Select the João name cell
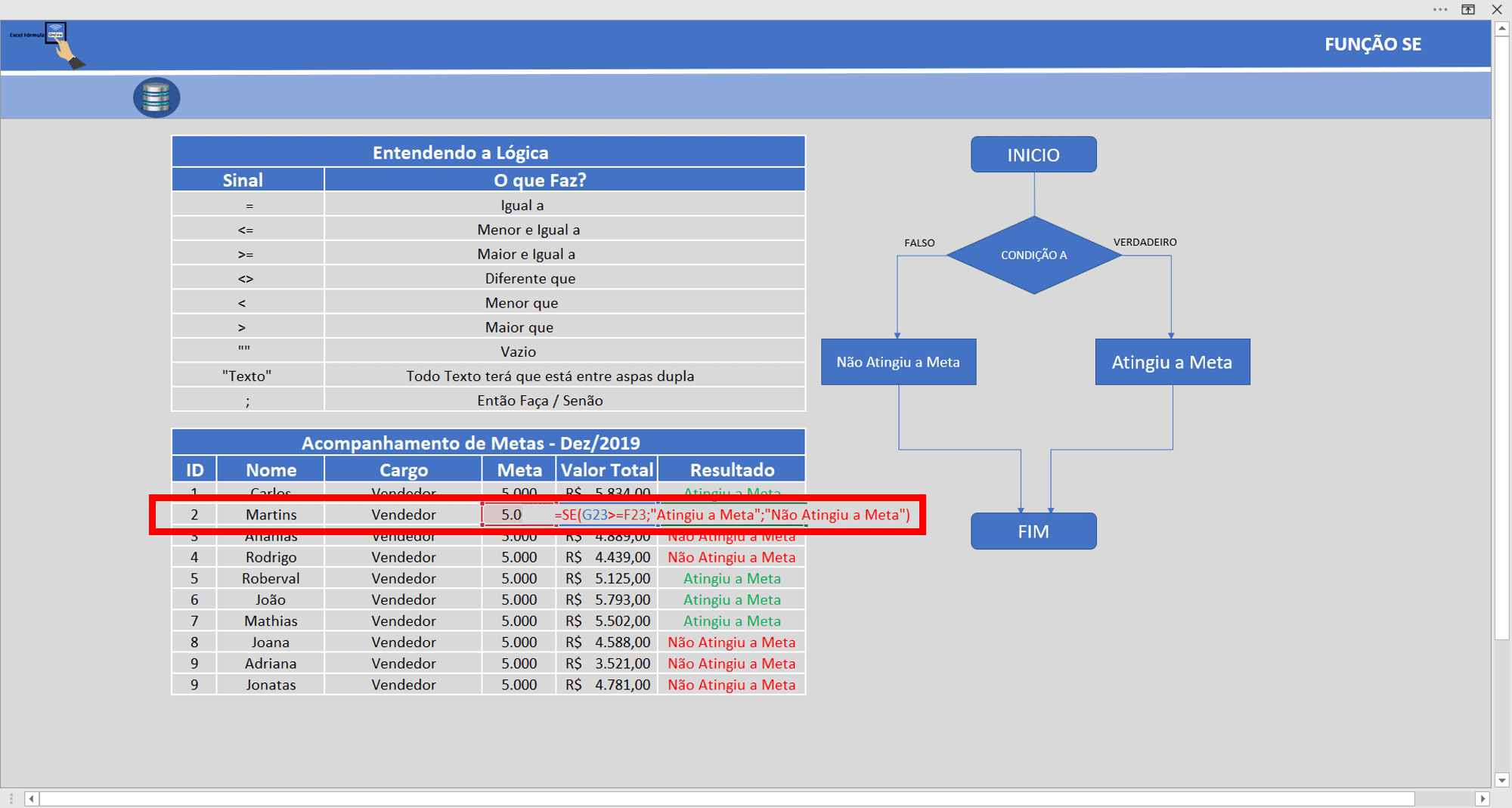 271,599
